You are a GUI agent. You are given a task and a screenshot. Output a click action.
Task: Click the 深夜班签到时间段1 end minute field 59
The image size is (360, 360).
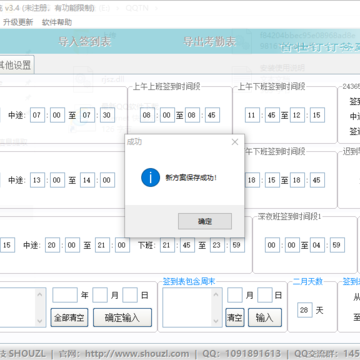(337, 245)
